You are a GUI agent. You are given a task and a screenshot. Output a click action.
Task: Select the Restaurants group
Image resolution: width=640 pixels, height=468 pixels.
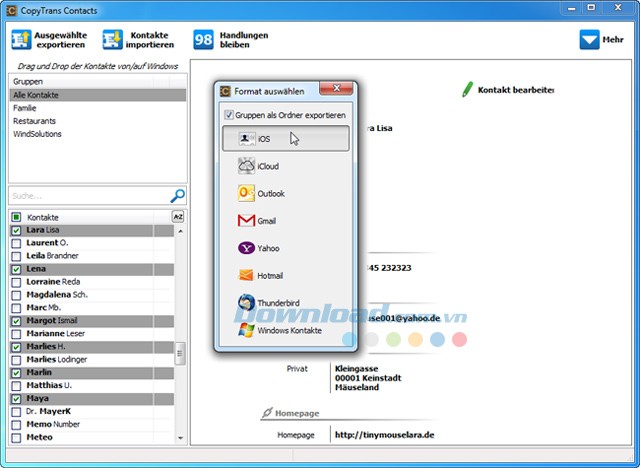click(34, 121)
